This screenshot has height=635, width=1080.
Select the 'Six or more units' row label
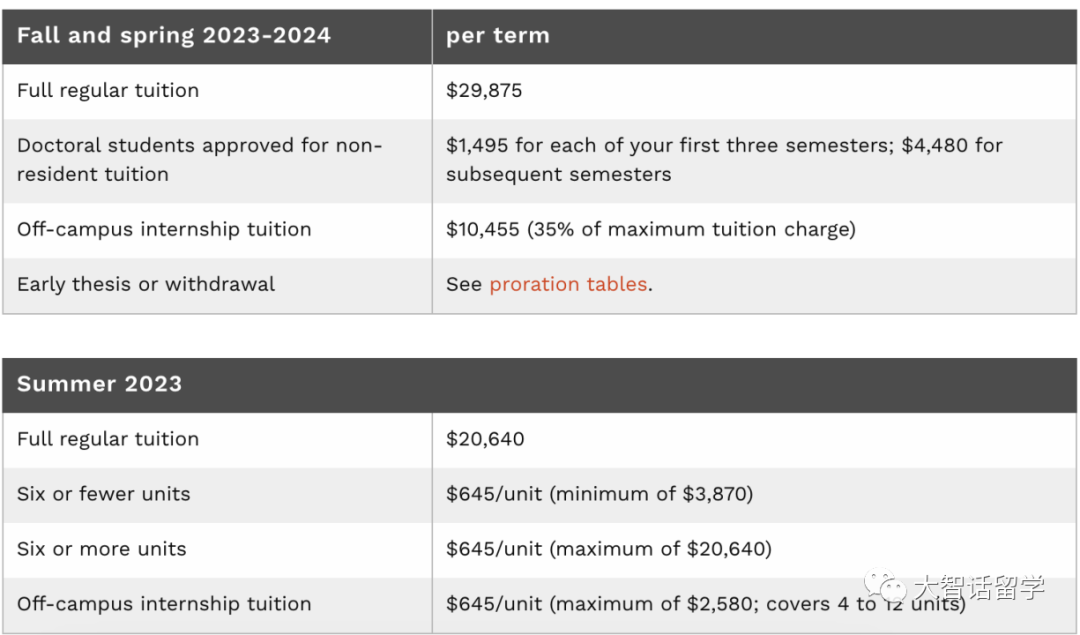point(101,550)
